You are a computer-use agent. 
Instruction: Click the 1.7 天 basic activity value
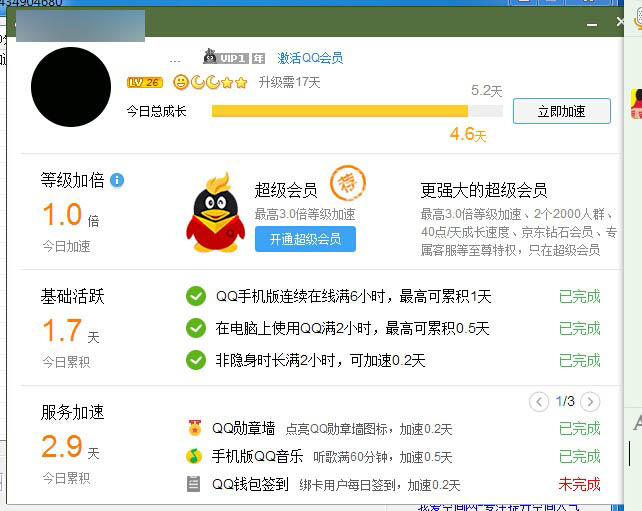[x=71, y=331]
